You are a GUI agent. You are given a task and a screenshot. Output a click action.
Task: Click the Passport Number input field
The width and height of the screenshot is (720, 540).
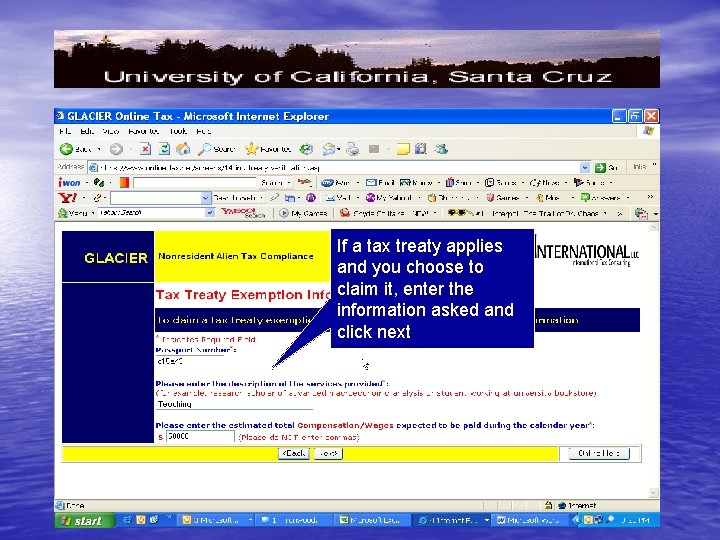click(189, 362)
